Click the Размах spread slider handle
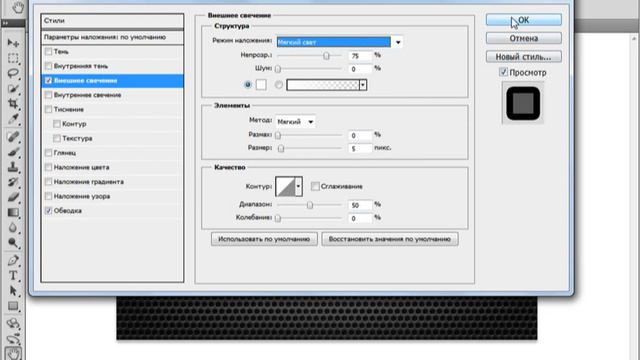640x360 pixels. coord(278,135)
